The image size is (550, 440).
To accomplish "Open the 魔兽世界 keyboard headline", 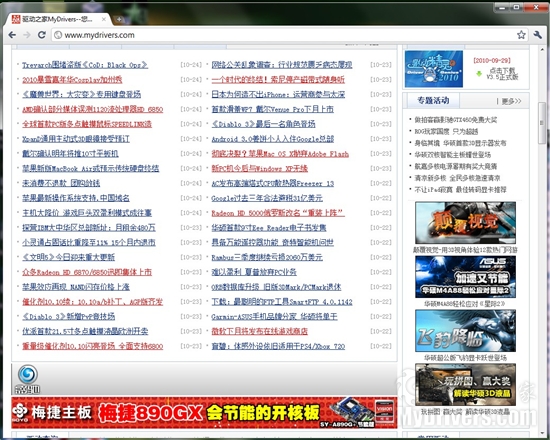I will 81,94.
